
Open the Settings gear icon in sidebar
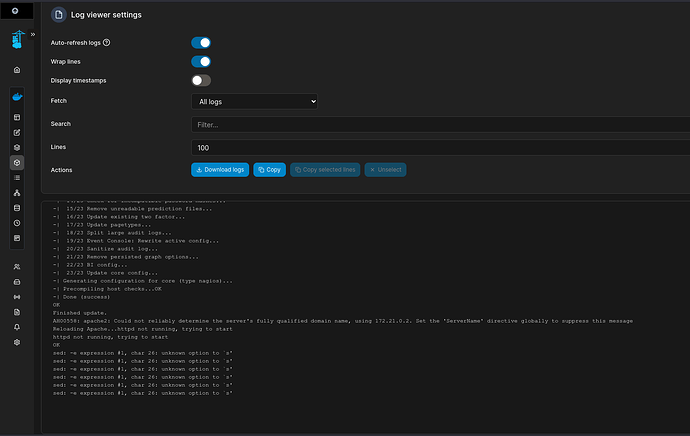16,342
